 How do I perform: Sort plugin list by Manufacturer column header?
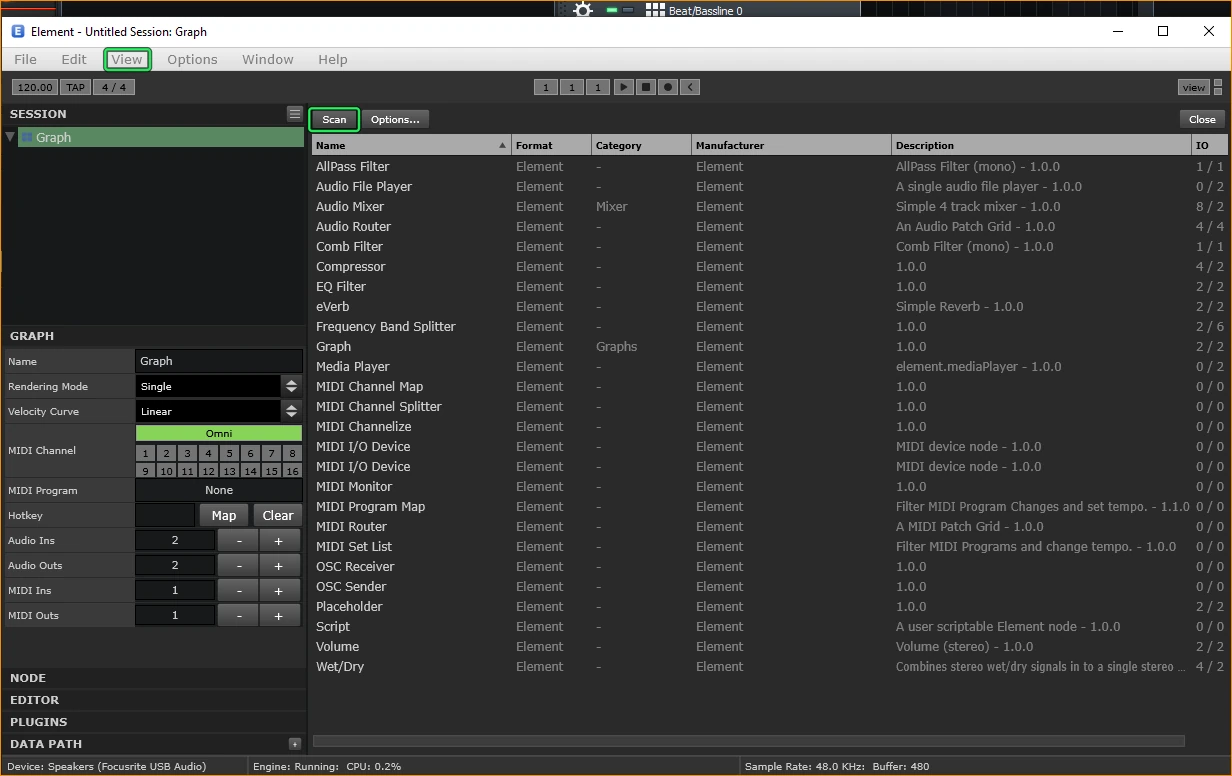[x=791, y=145]
